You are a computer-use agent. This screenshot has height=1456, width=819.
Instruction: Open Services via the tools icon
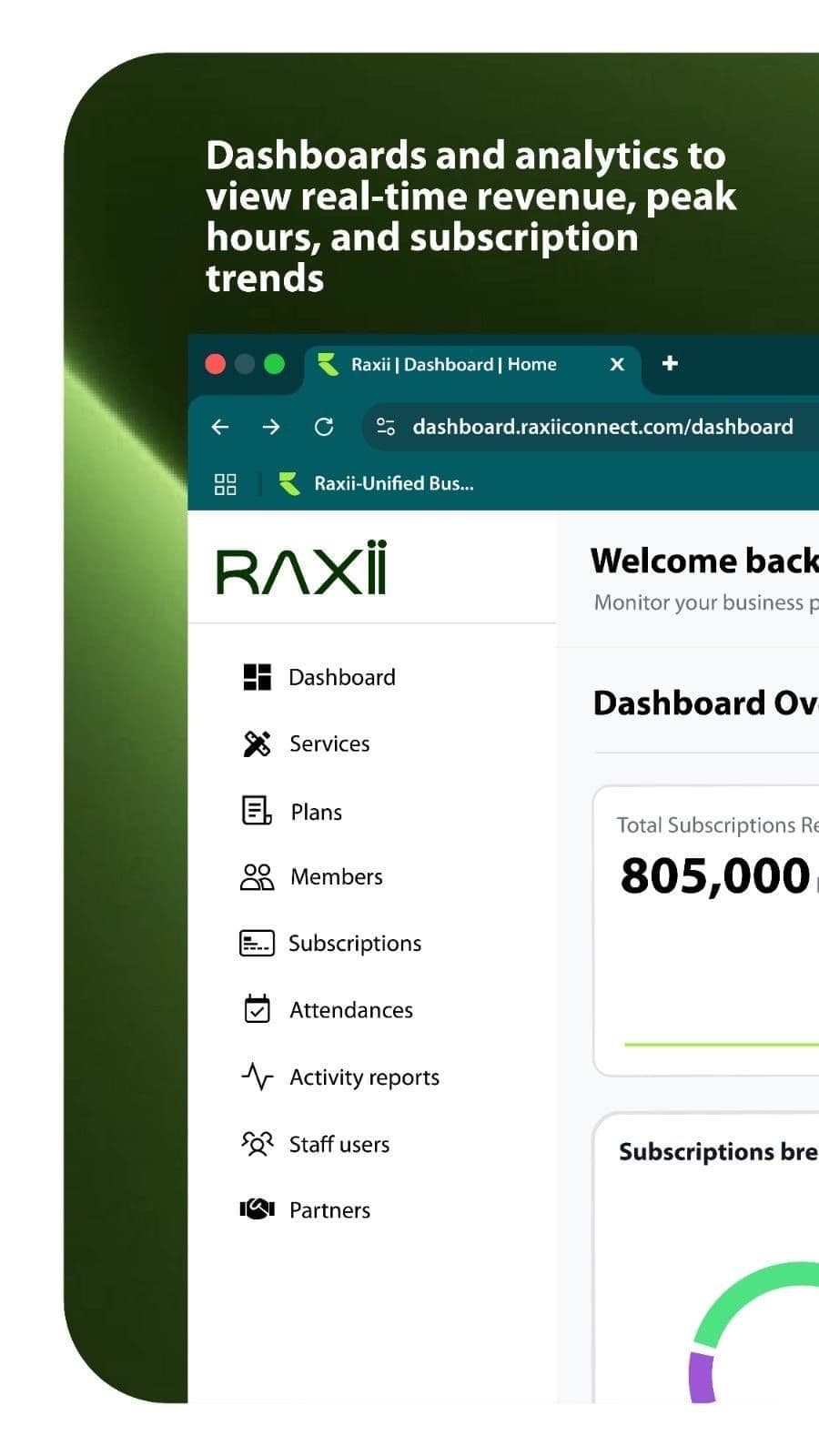[257, 743]
